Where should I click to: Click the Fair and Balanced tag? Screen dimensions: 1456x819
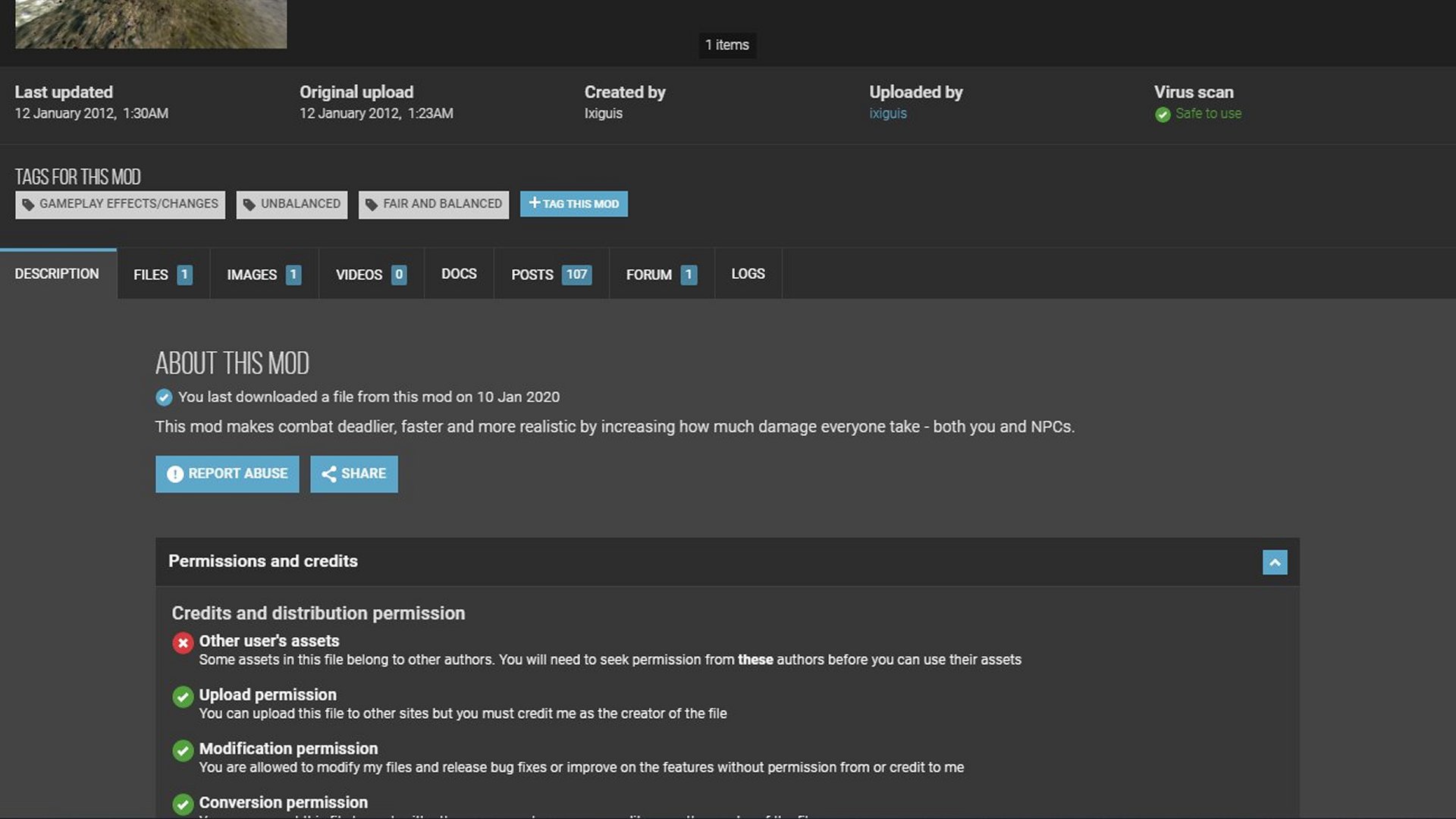[x=434, y=204]
